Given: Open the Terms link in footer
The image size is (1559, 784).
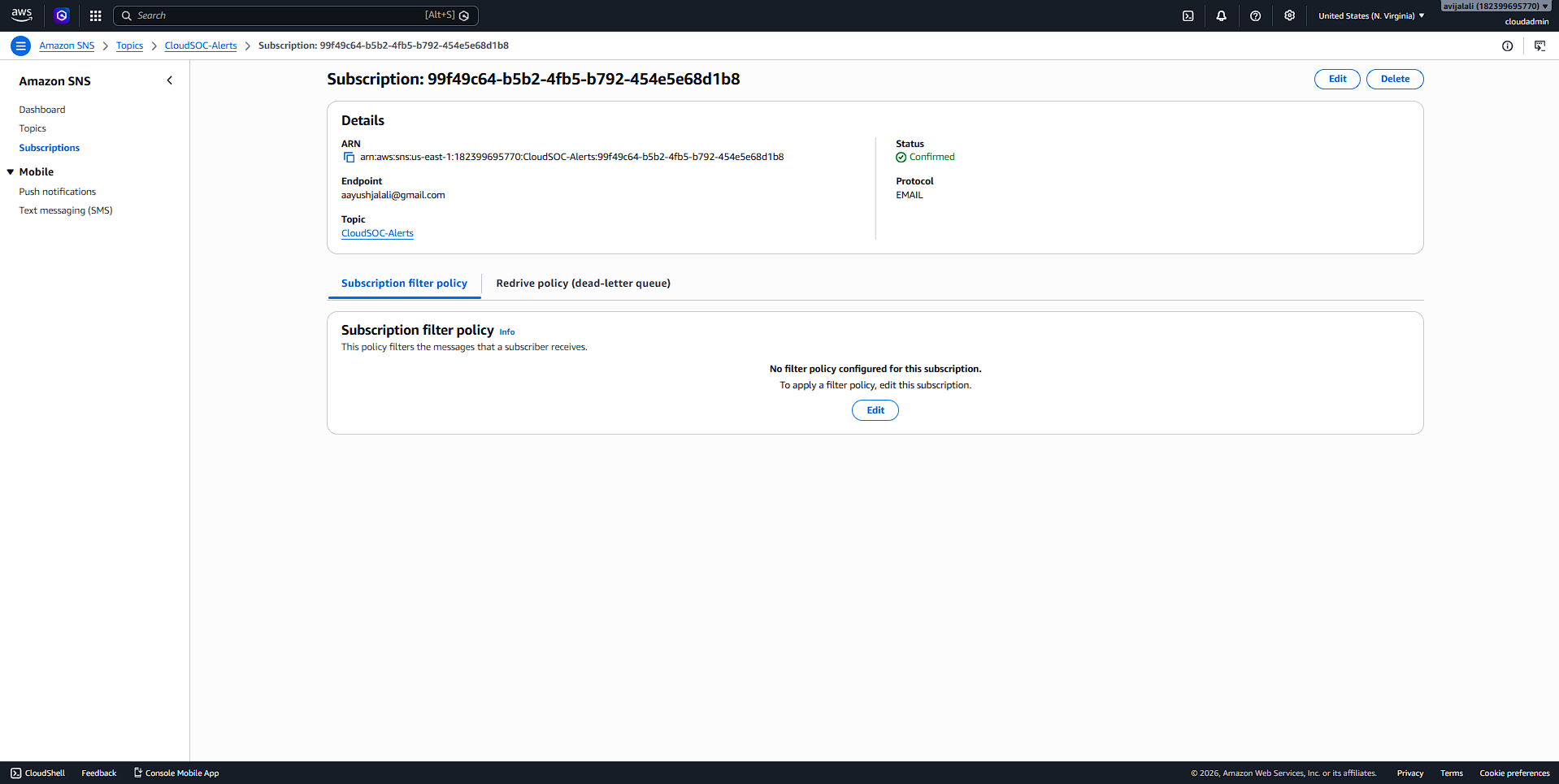Looking at the screenshot, I should [1452, 773].
